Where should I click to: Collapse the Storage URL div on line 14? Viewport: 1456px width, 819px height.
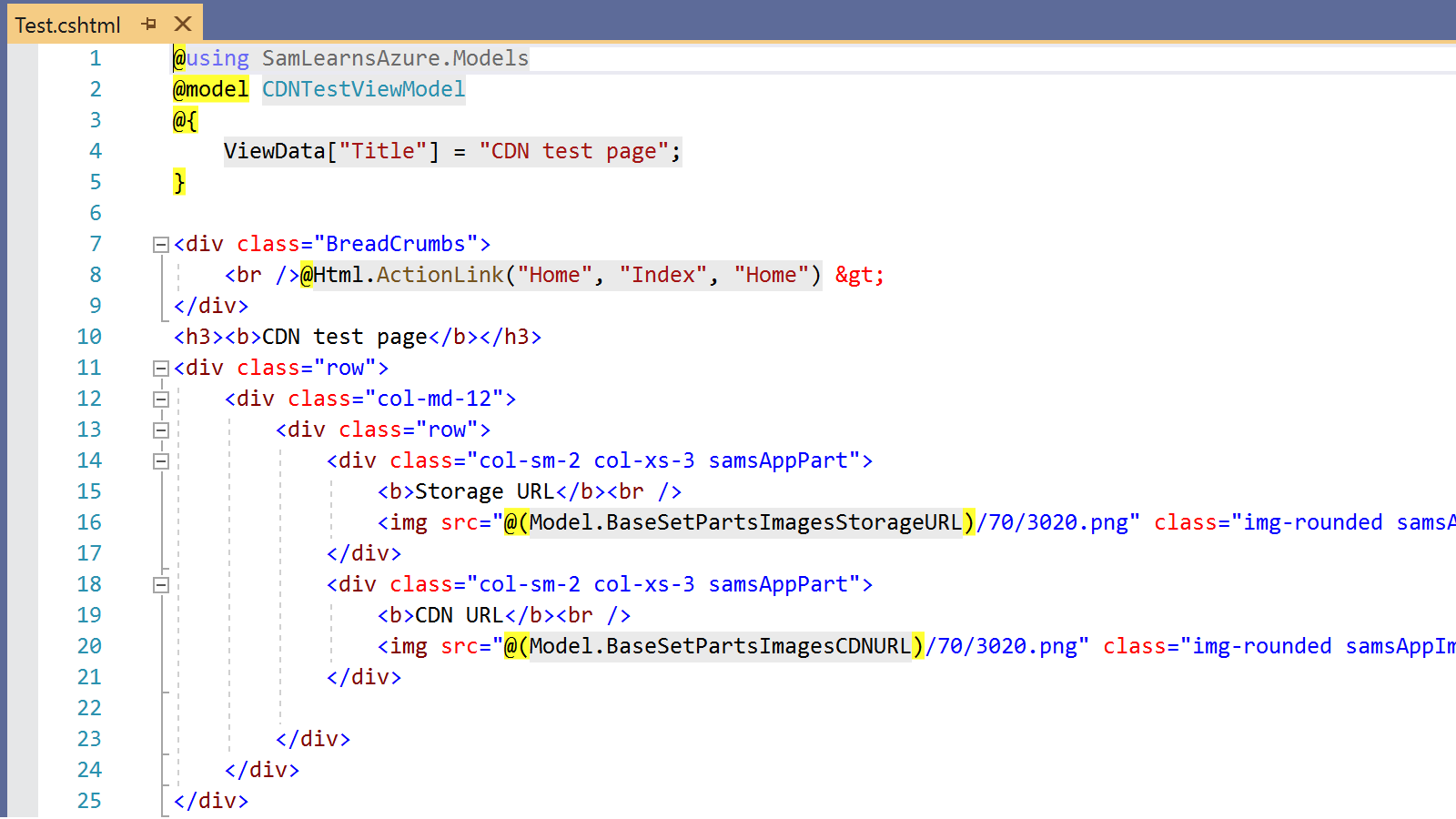pyautogui.click(x=161, y=461)
